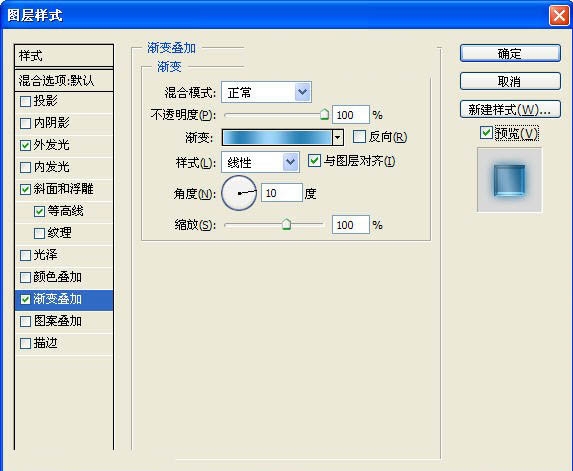Enable the 描边 stroke checkbox
The height and width of the screenshot is (471, 573).
click(25, 343)
